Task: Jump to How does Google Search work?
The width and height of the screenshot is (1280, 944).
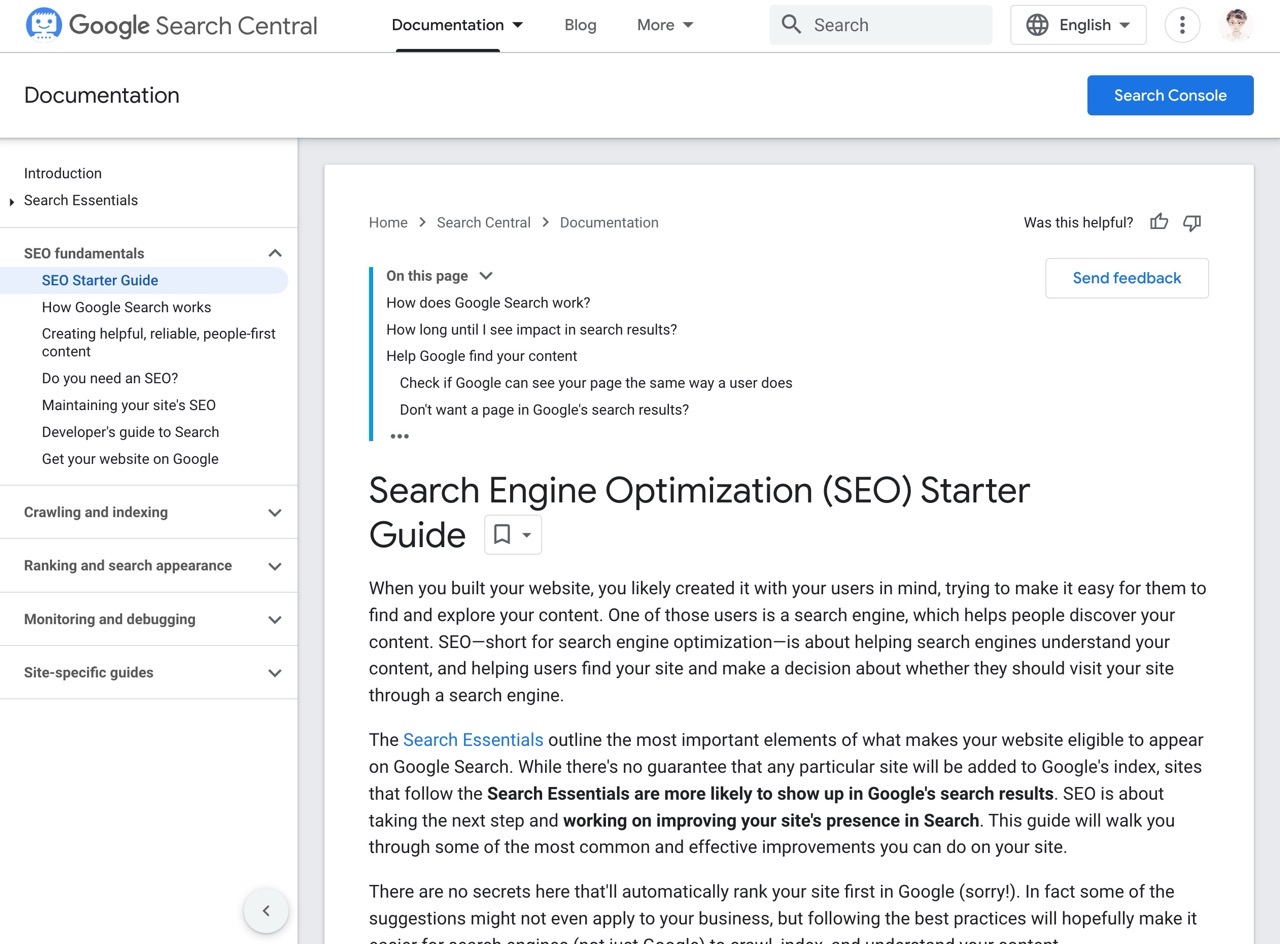Action: click(x=488, y=302)
